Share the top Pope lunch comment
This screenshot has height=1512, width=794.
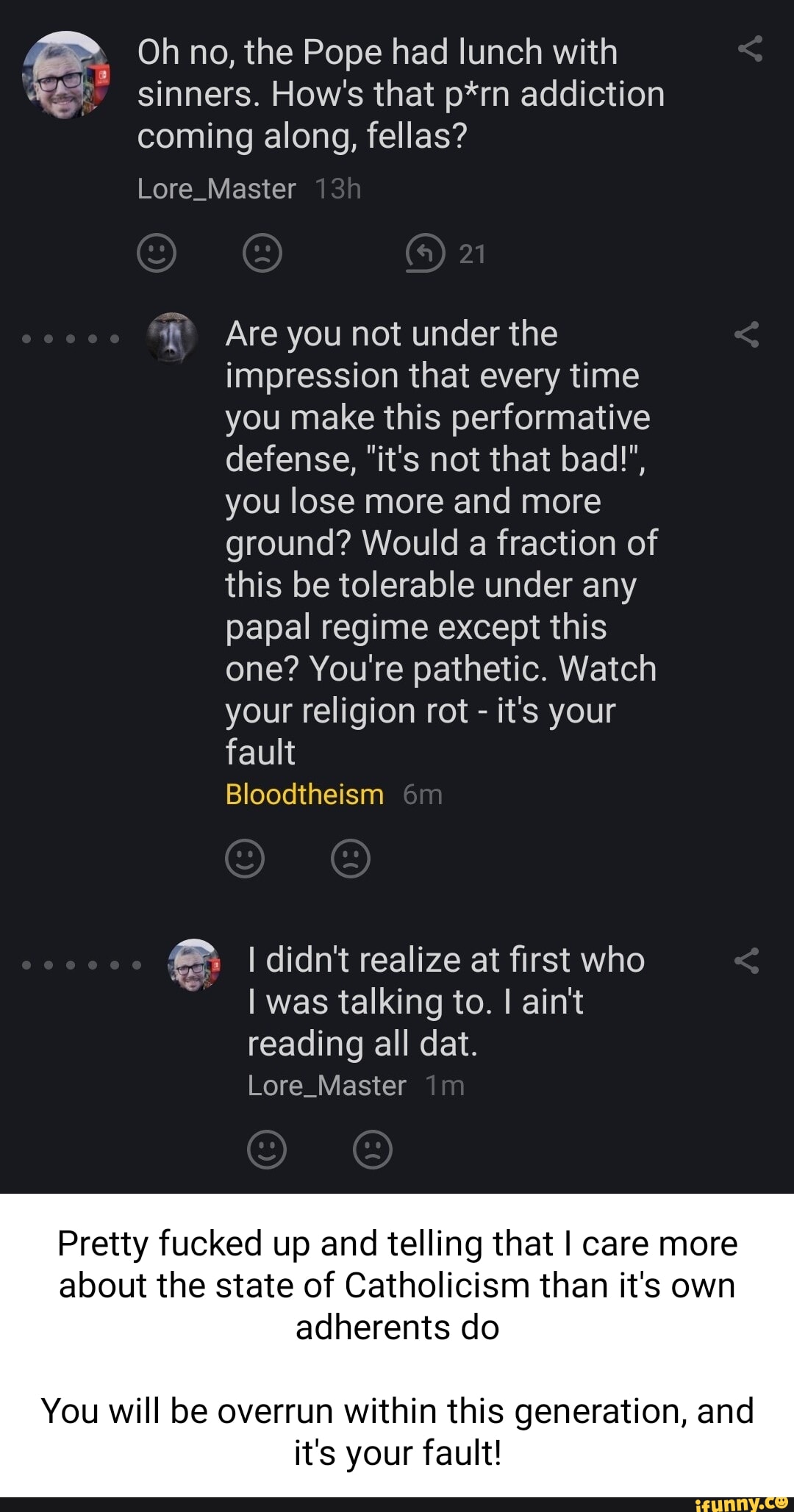click(749, 49)
